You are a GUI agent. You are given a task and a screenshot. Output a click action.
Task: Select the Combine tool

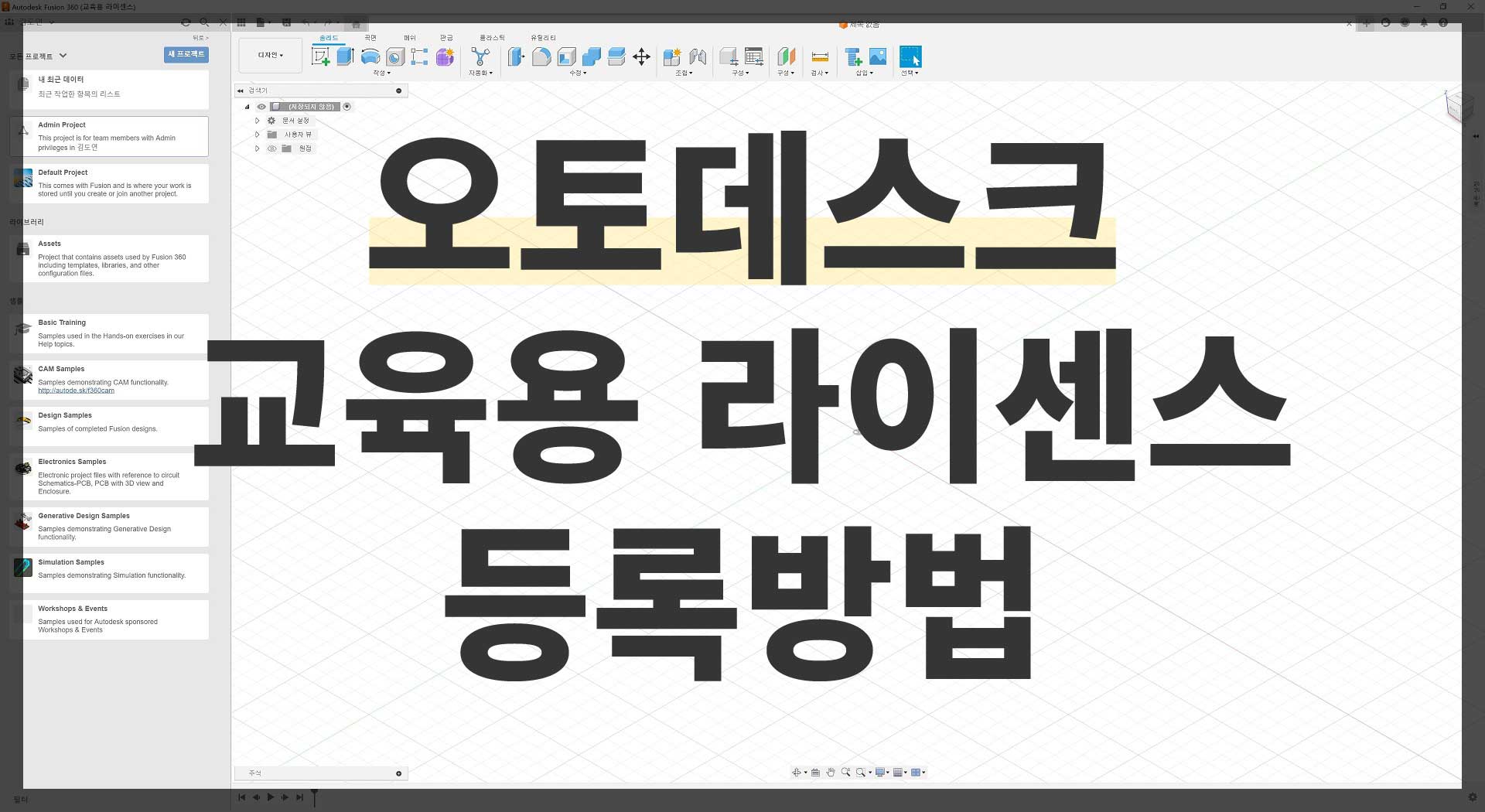click(591, 56)
